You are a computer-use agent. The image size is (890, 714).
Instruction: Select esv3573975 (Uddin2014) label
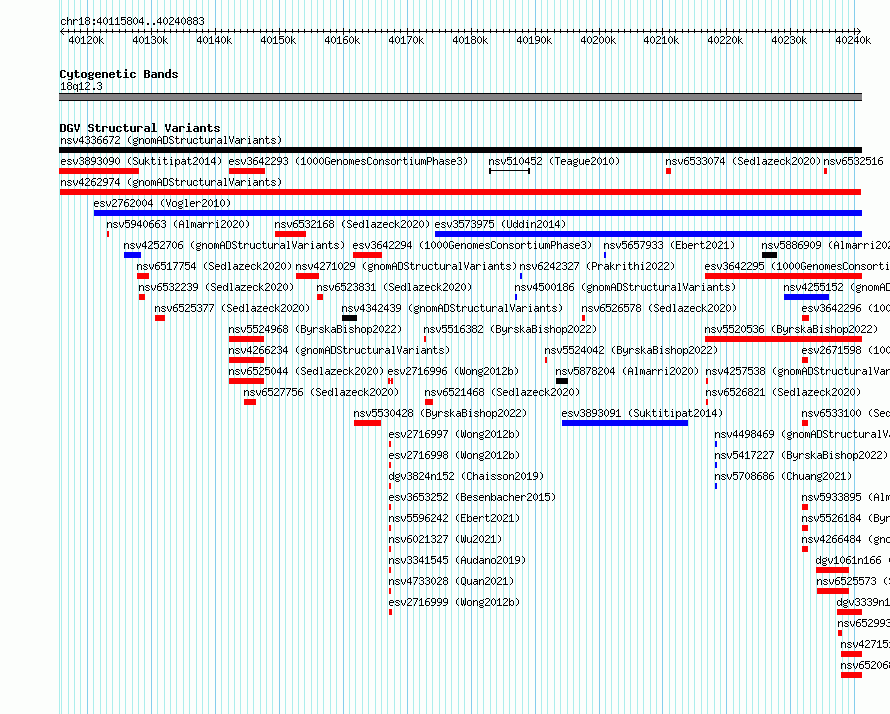click(x=500, y=224)
